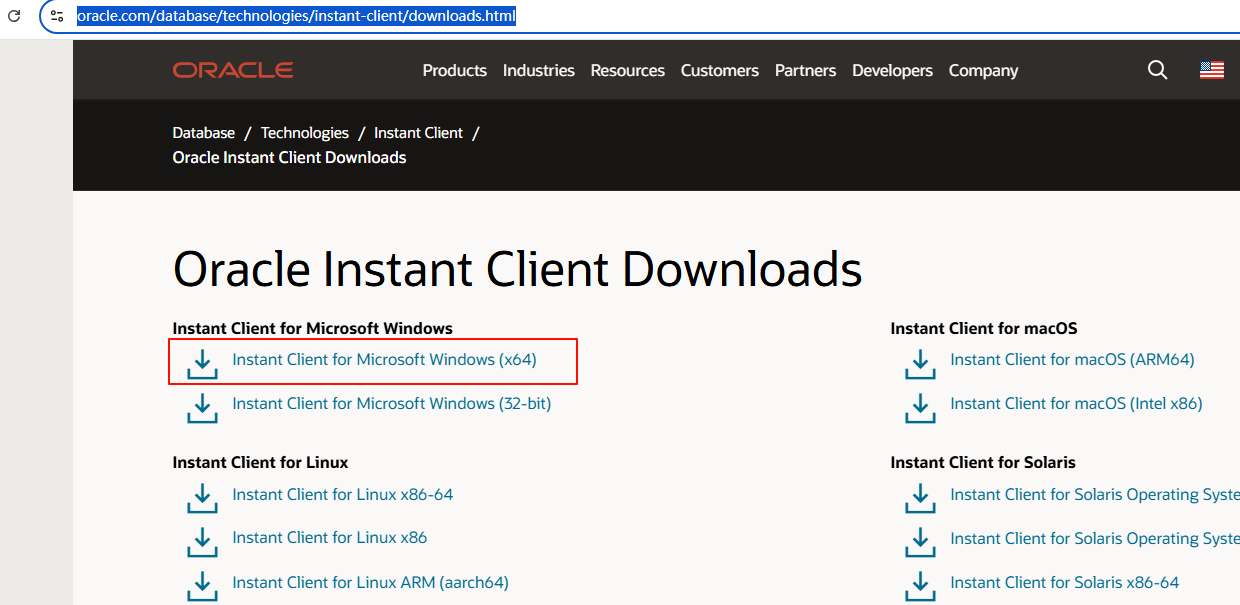Open Instant Client for Solaris x86-64 link
This screenshot has width=1240, height=605.
1065,582
